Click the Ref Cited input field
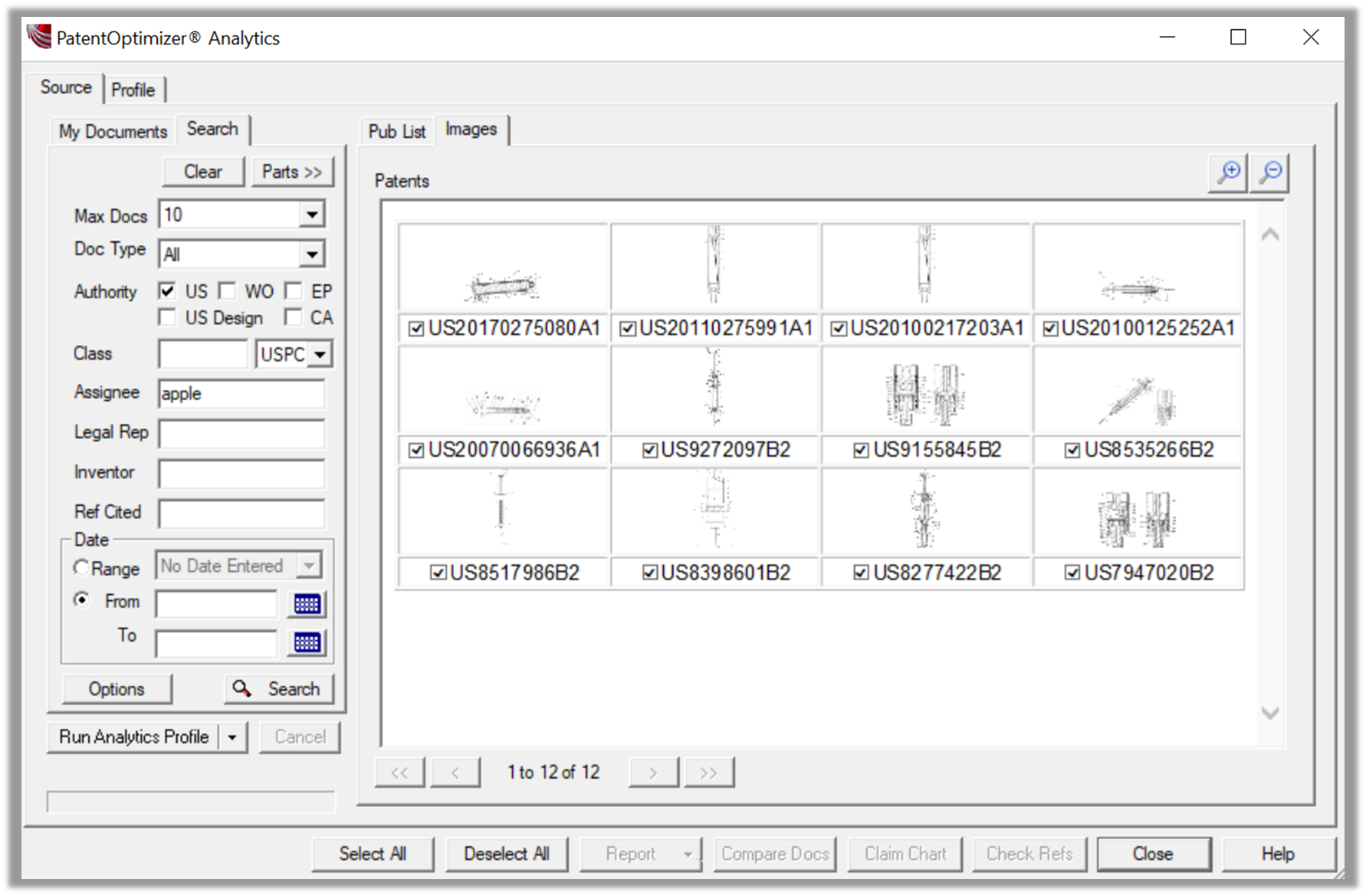1366x896 pixels. (x=241, y=514)
